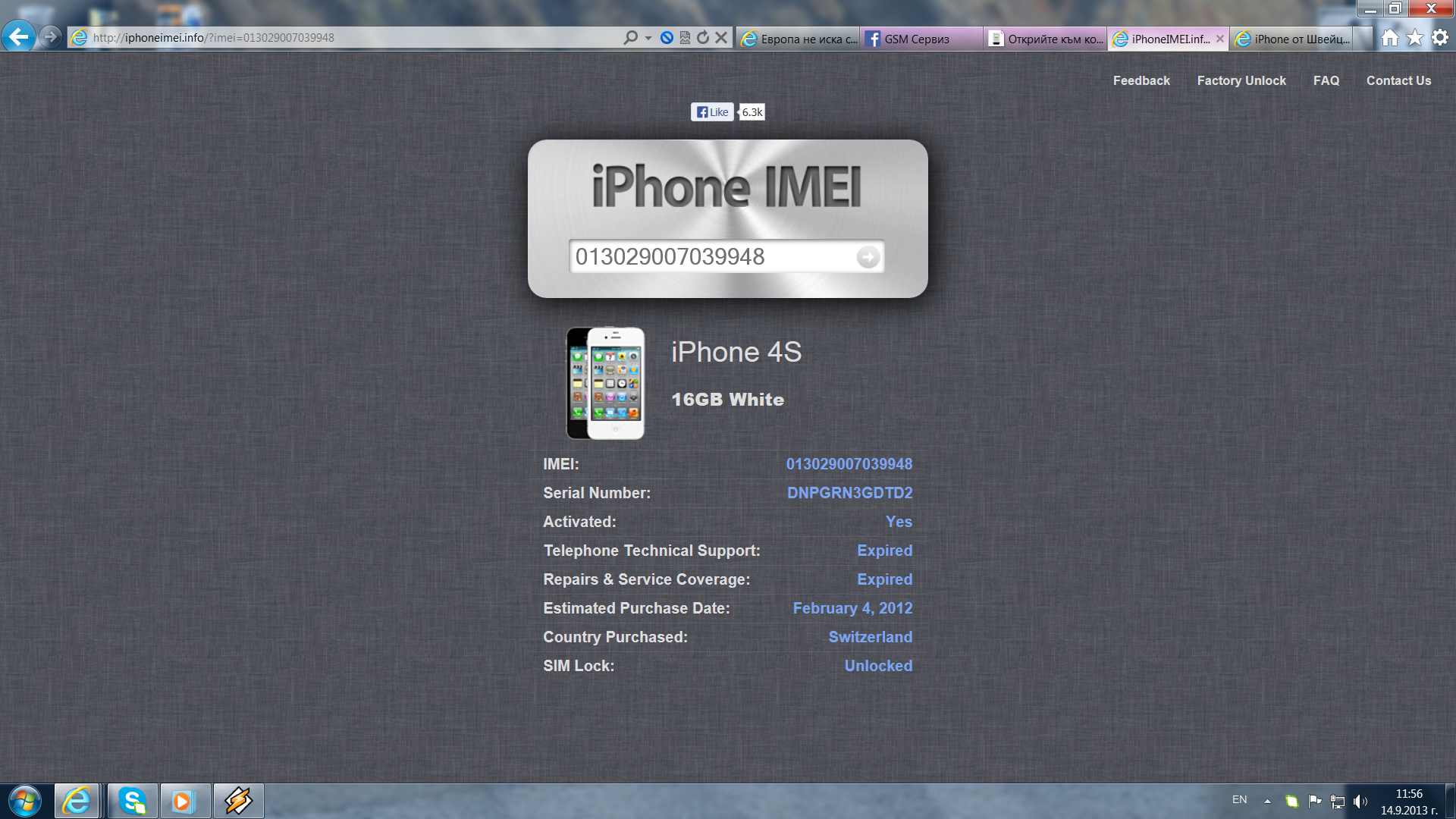
Task: Click the Action Center flag icon
Action: 1315,801
